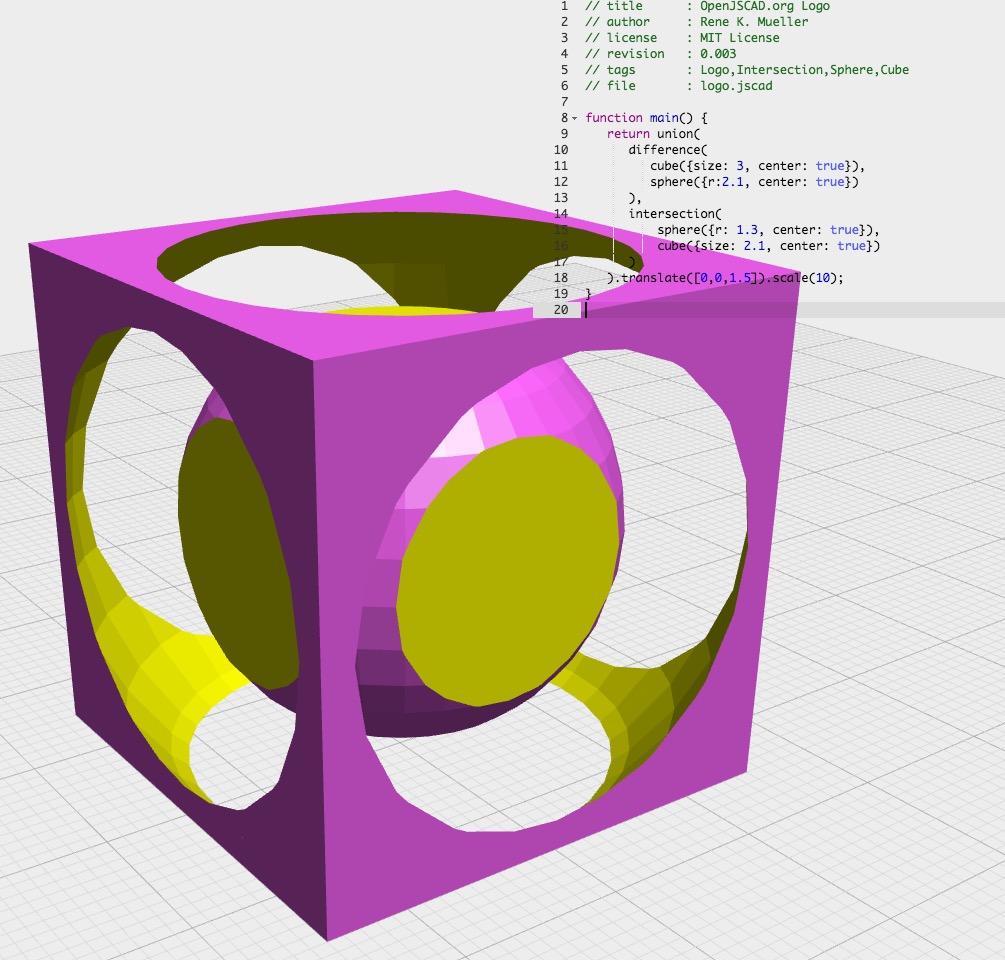1005x960 pixels.
Task: Click the 'union(' keyword in code
Action: pos(681,134)
